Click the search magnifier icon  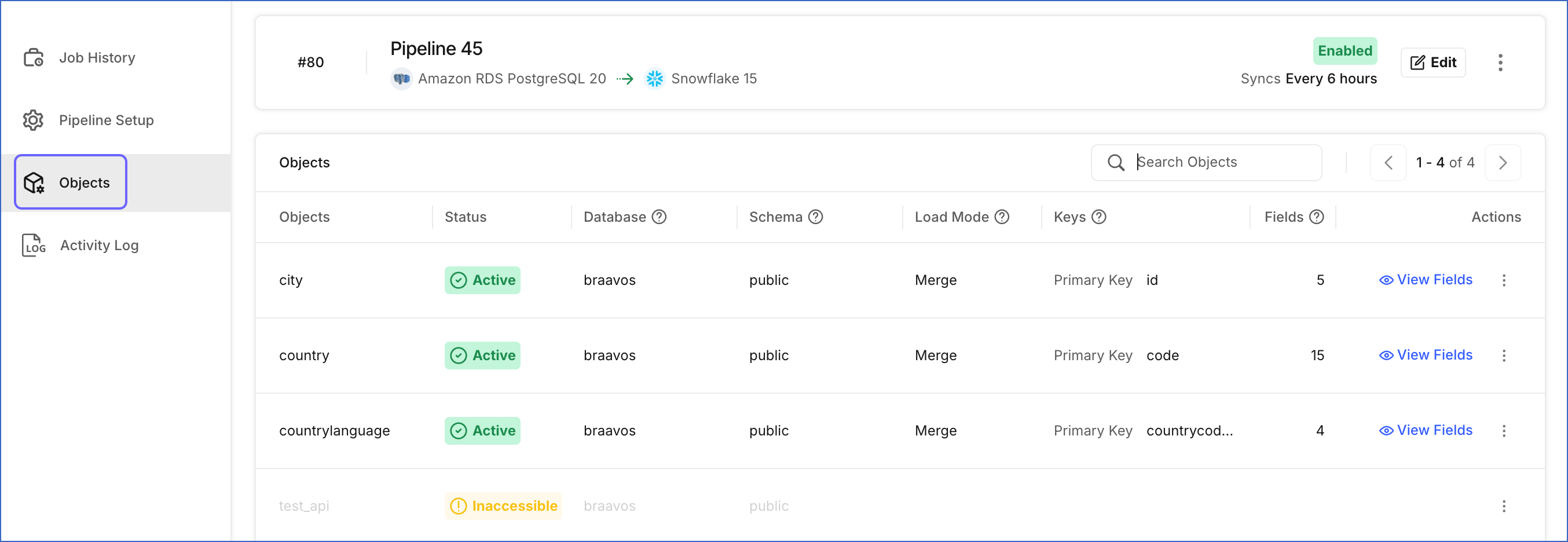1116,163
